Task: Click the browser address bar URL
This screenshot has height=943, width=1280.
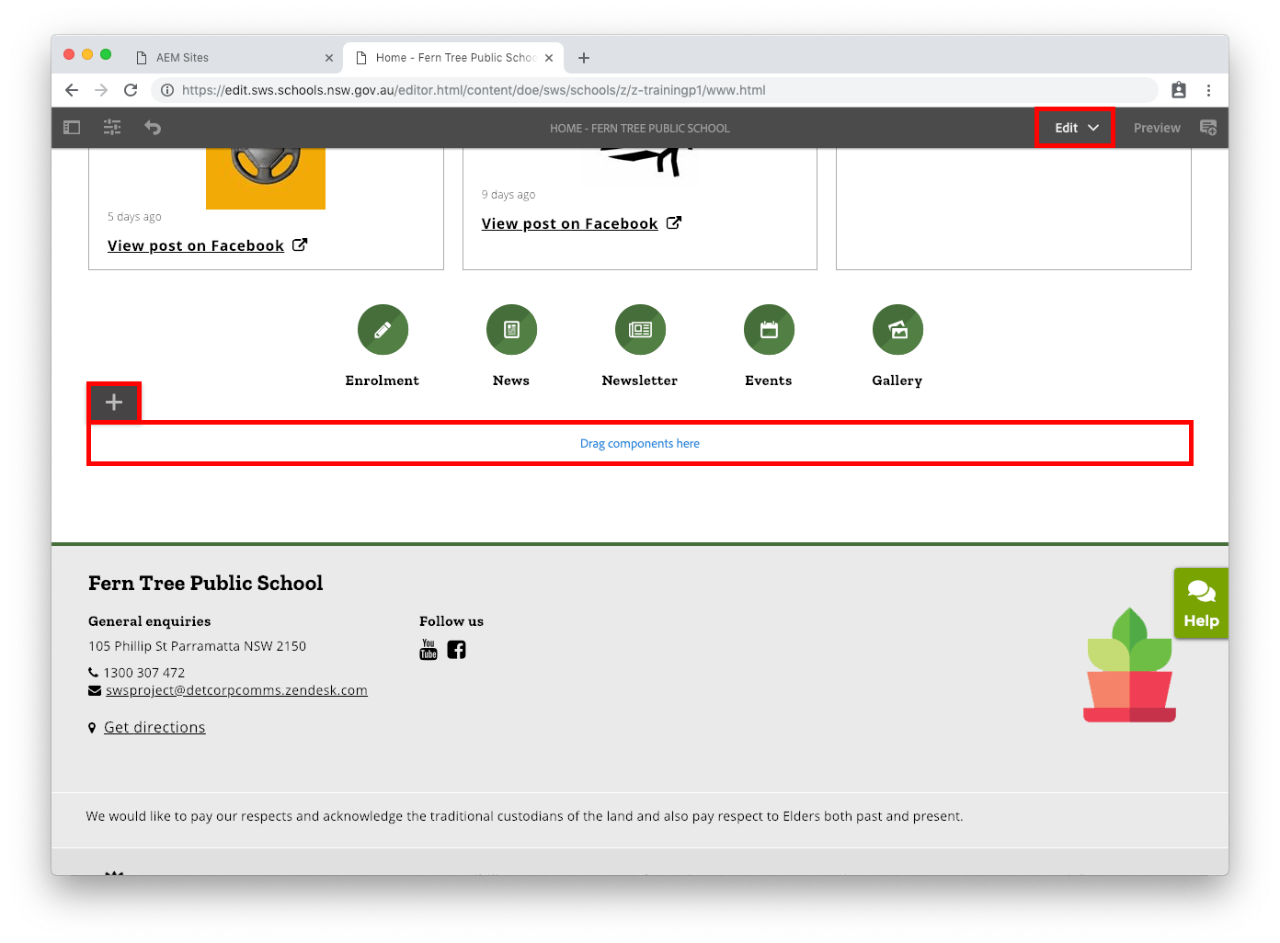Action: [x=474, y=90]
